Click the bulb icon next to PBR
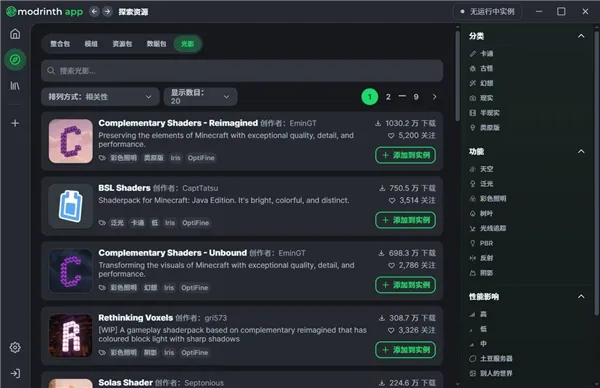 point(473,243)
